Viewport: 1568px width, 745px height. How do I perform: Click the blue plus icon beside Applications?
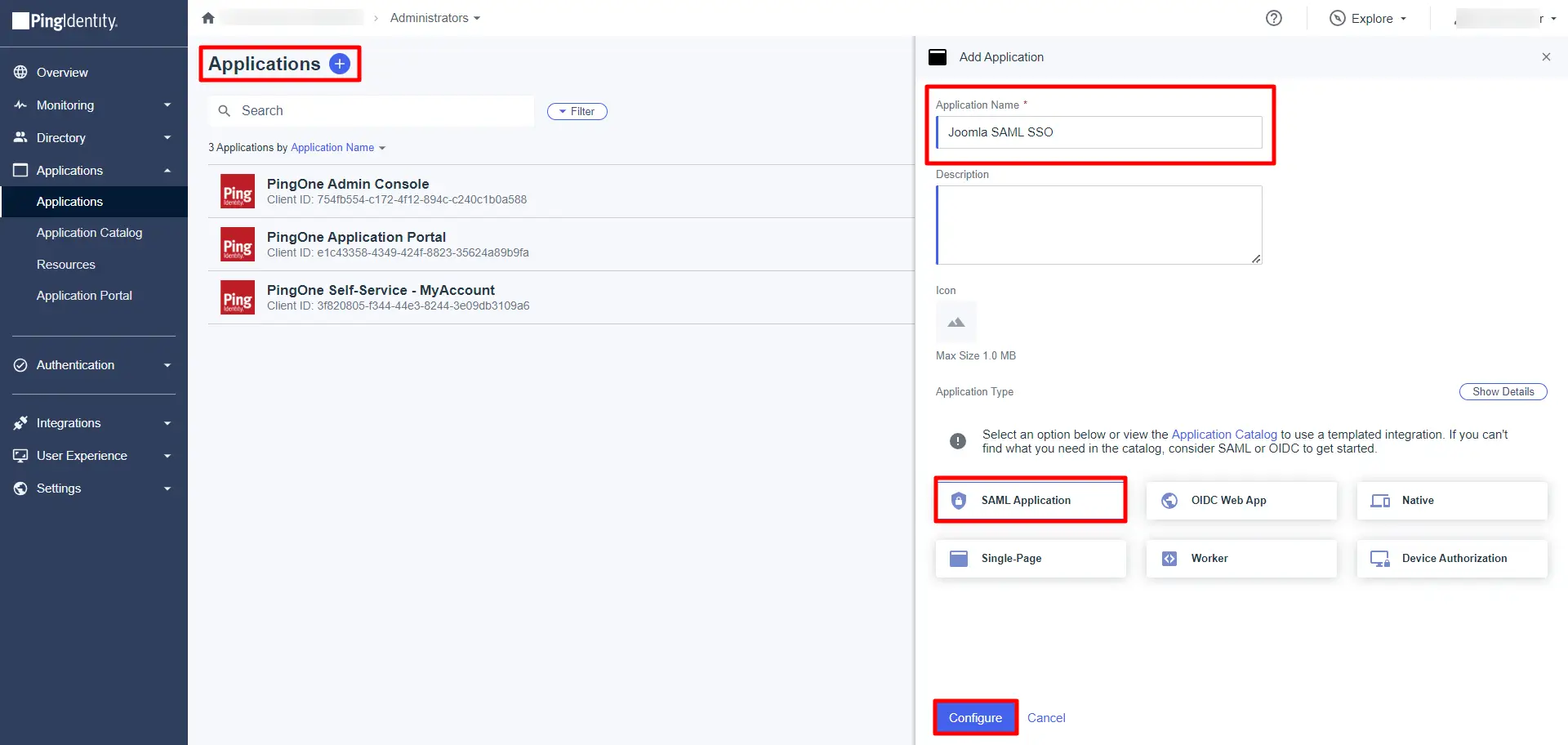coord(340,64)
